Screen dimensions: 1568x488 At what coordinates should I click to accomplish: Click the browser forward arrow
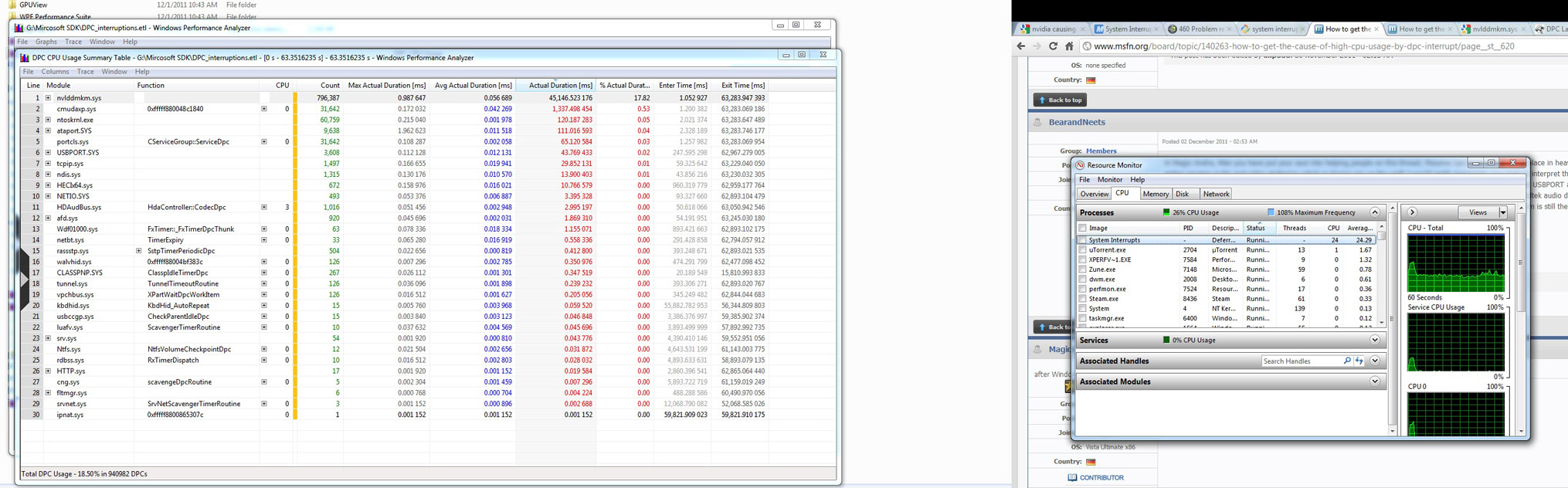point(1037,46)
